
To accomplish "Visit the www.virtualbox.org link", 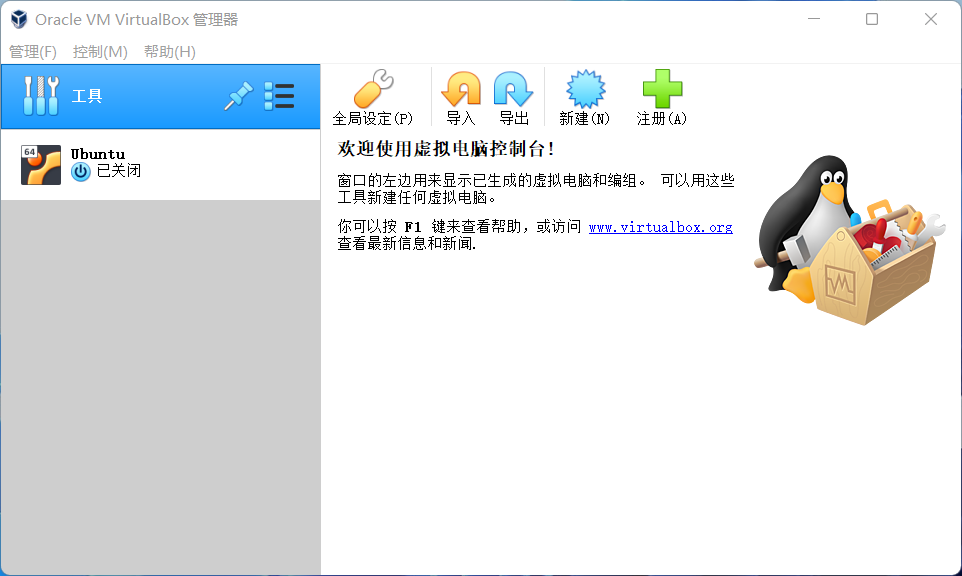I will tap(660, 227).
